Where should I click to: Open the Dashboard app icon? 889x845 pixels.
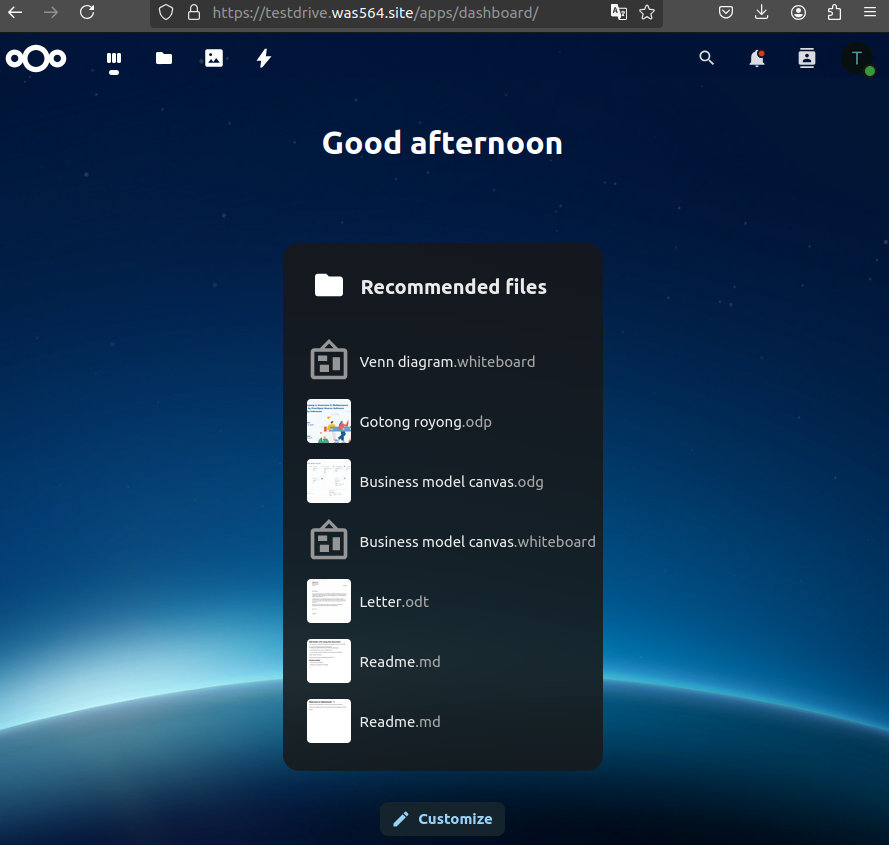coord(114,58)
